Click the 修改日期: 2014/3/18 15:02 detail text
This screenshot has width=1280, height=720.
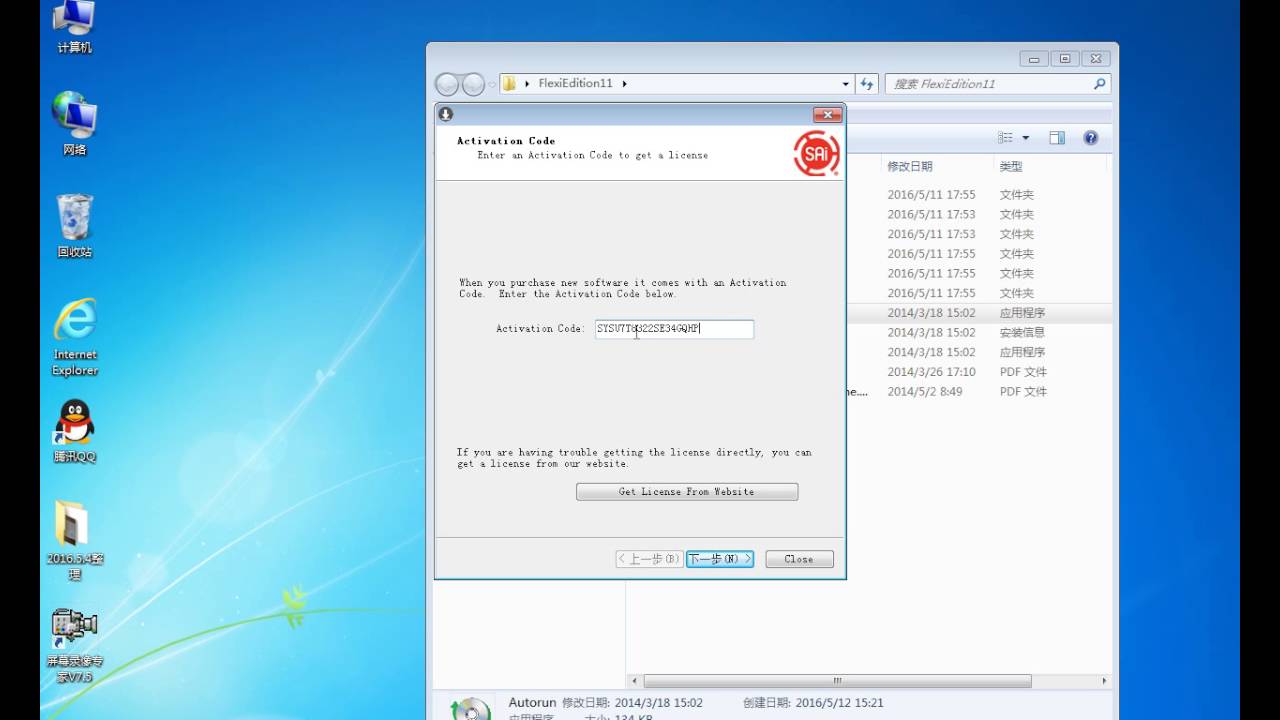tap(632, 703)
